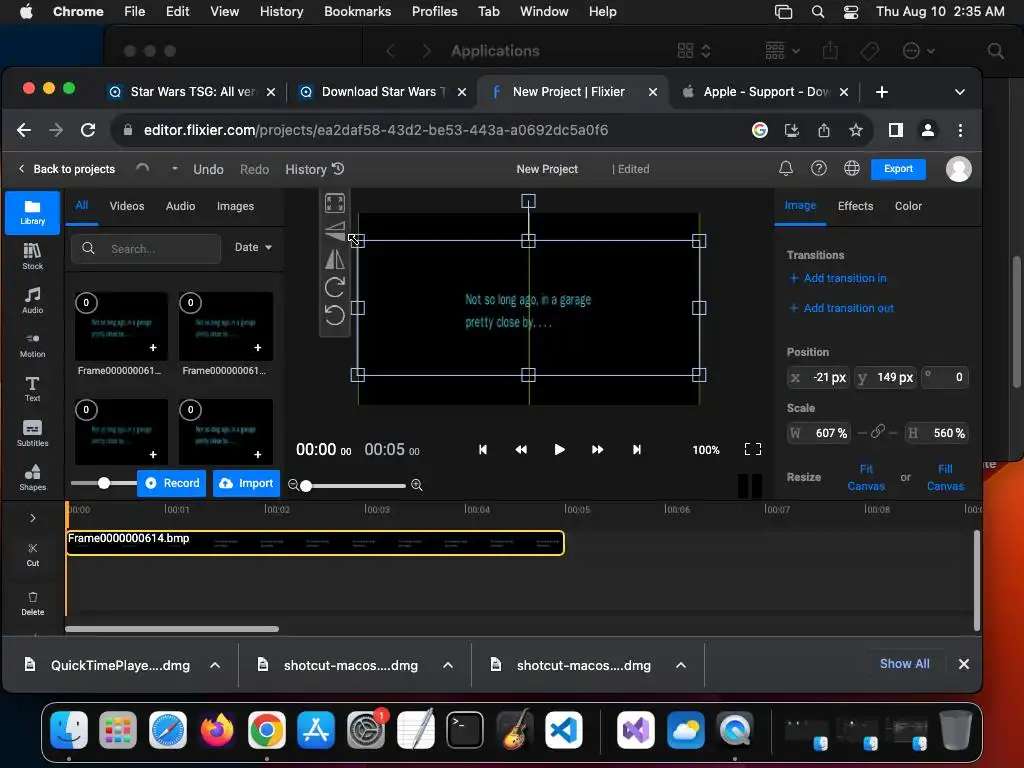The image size is (1024, 768).
Task: Click the library Search field
Action: click(x=146, y=249)
